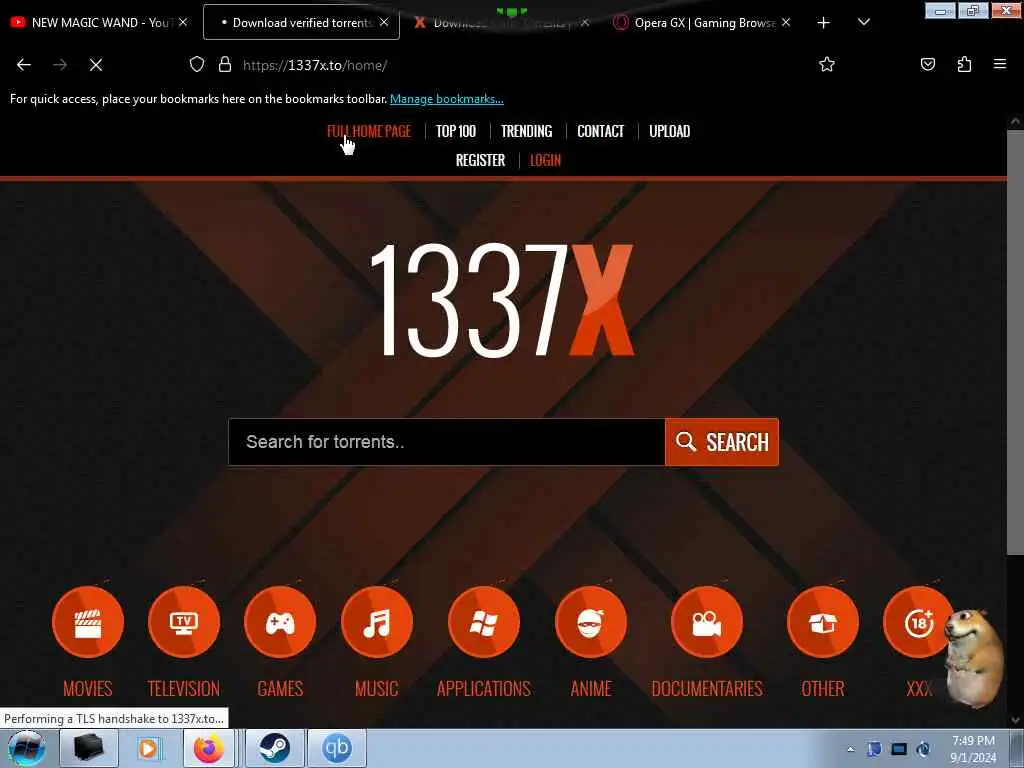Viewport: 1024px width, 768px height.
Task: Close the Opera GX tab
Action: (x=786, y=22)
